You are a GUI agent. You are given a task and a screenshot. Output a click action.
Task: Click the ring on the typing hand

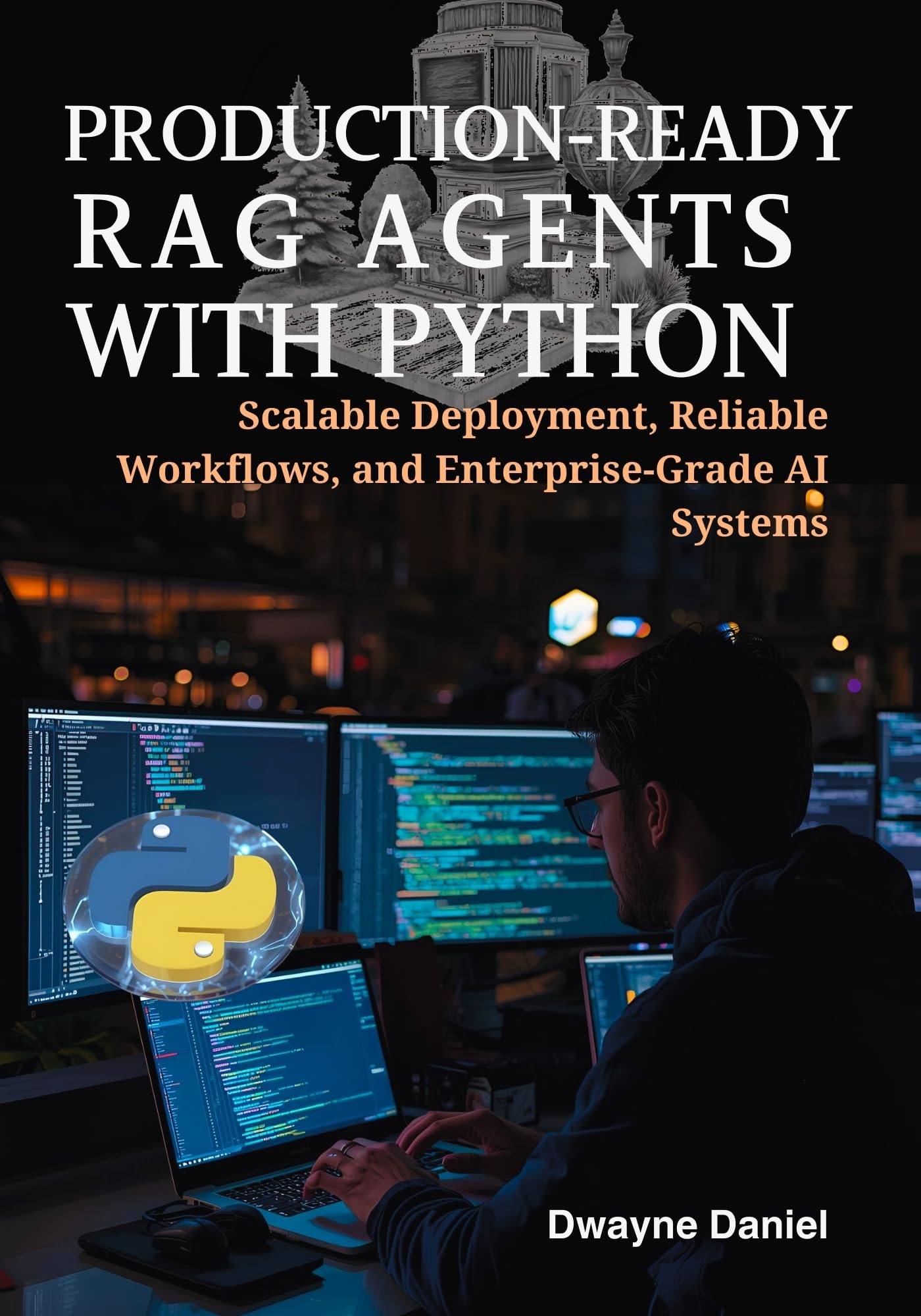[349, 1147]
